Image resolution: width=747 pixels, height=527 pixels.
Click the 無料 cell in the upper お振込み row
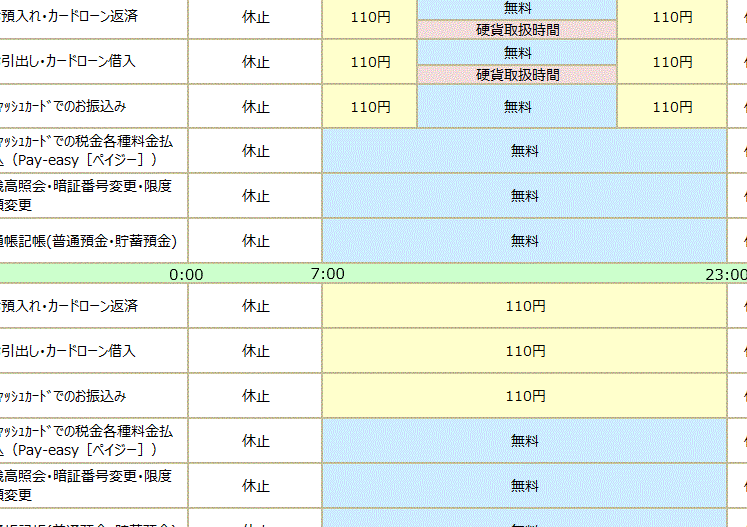click(517, 107)
